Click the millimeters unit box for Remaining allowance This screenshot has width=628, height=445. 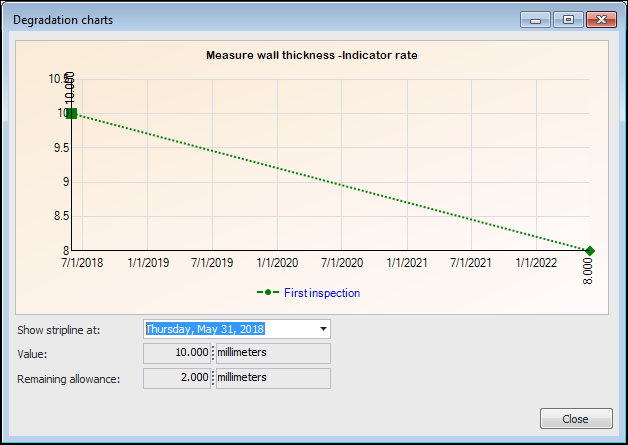point(273,378)
